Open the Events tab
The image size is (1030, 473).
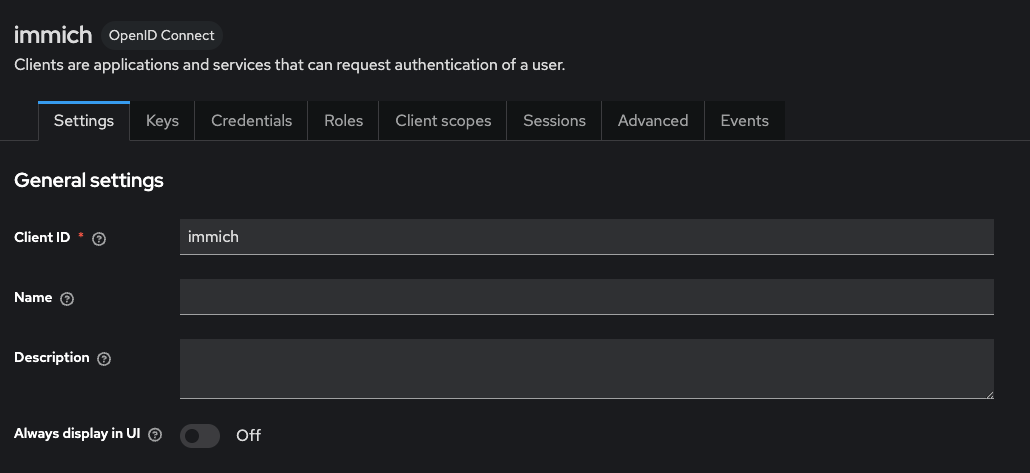pos(744,121)
